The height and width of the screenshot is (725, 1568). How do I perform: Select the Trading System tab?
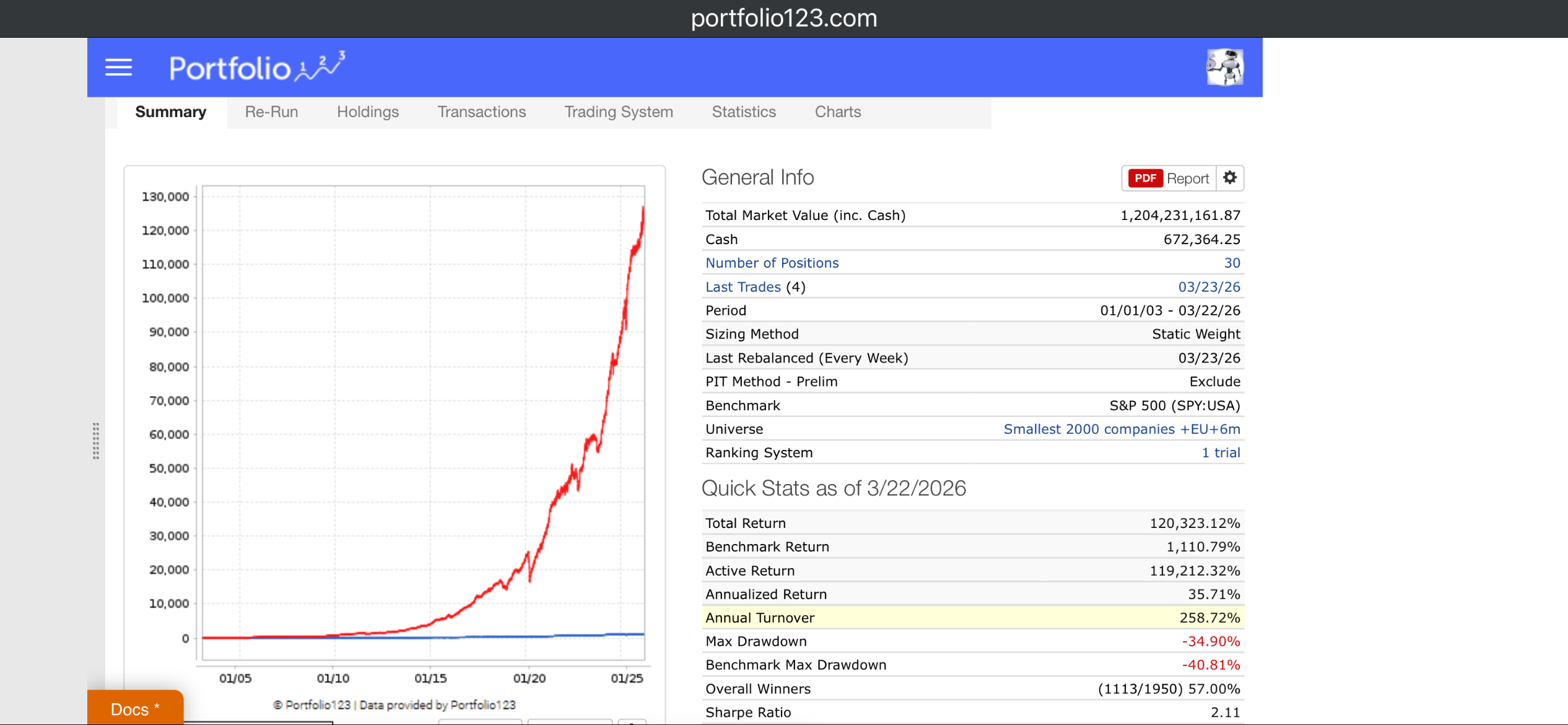tap(618, 112)
